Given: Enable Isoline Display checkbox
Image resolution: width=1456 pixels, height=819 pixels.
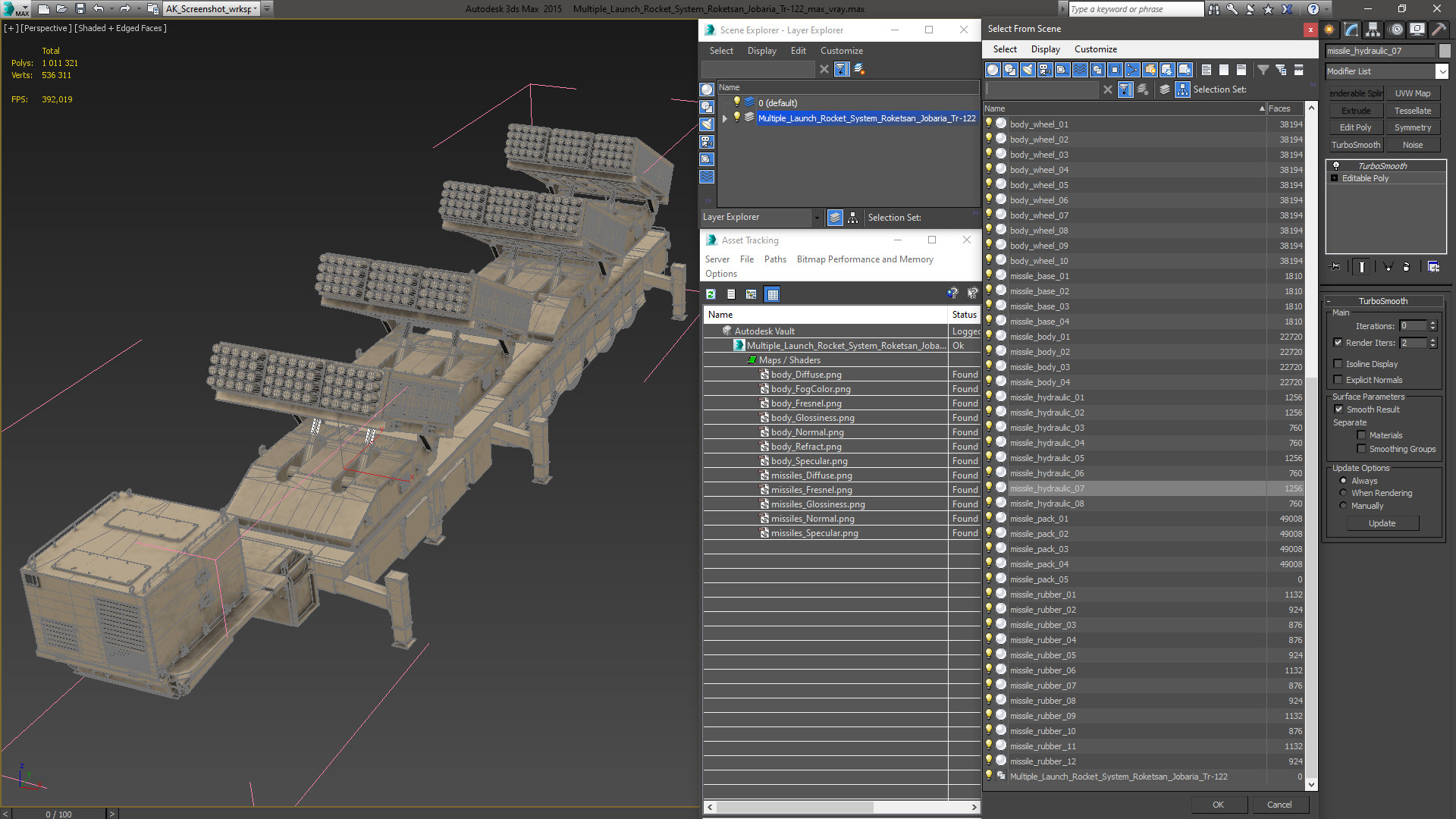Looking at the screenshot, I should point(1338,364).
